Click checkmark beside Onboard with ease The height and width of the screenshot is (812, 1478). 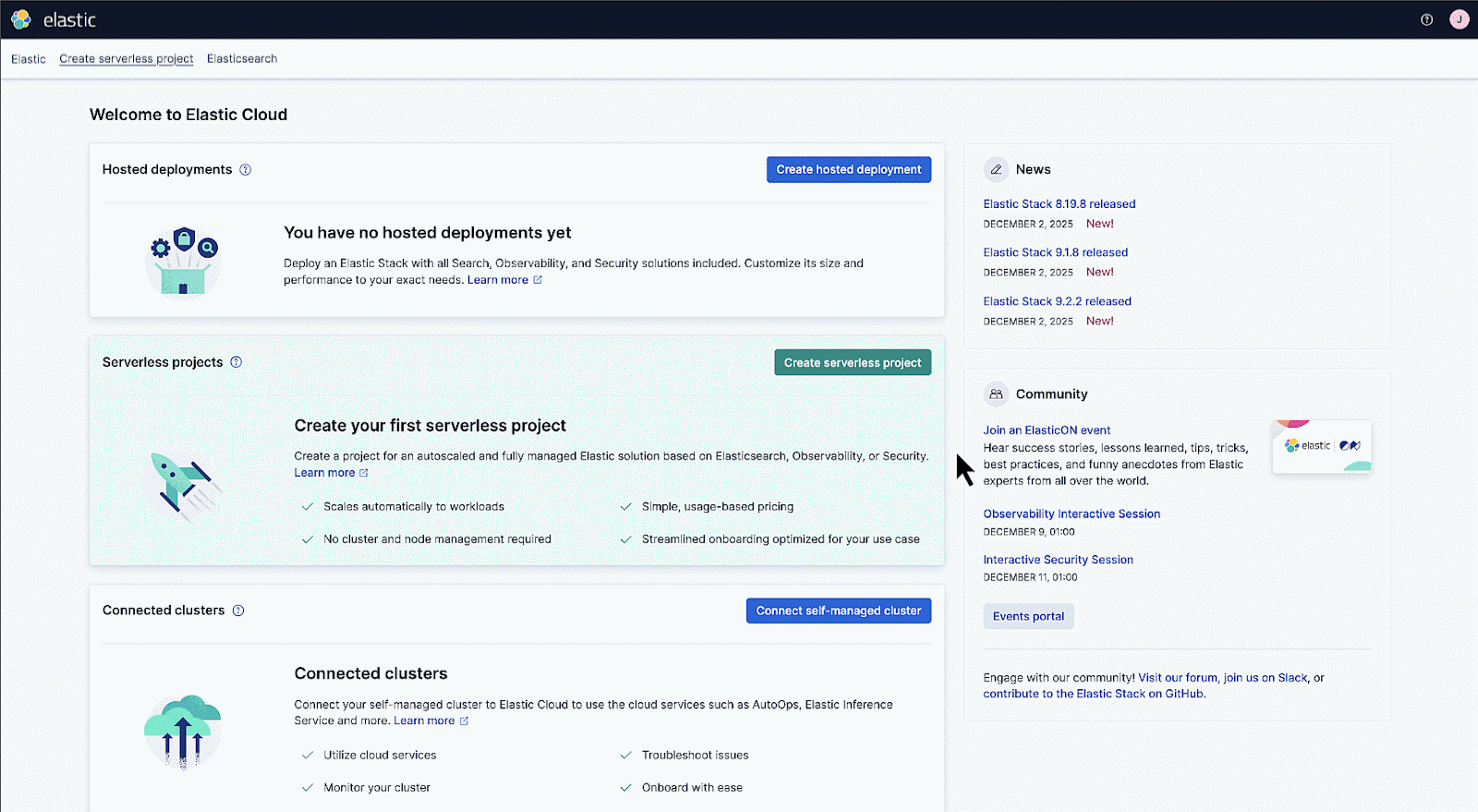tap(625, 788)
